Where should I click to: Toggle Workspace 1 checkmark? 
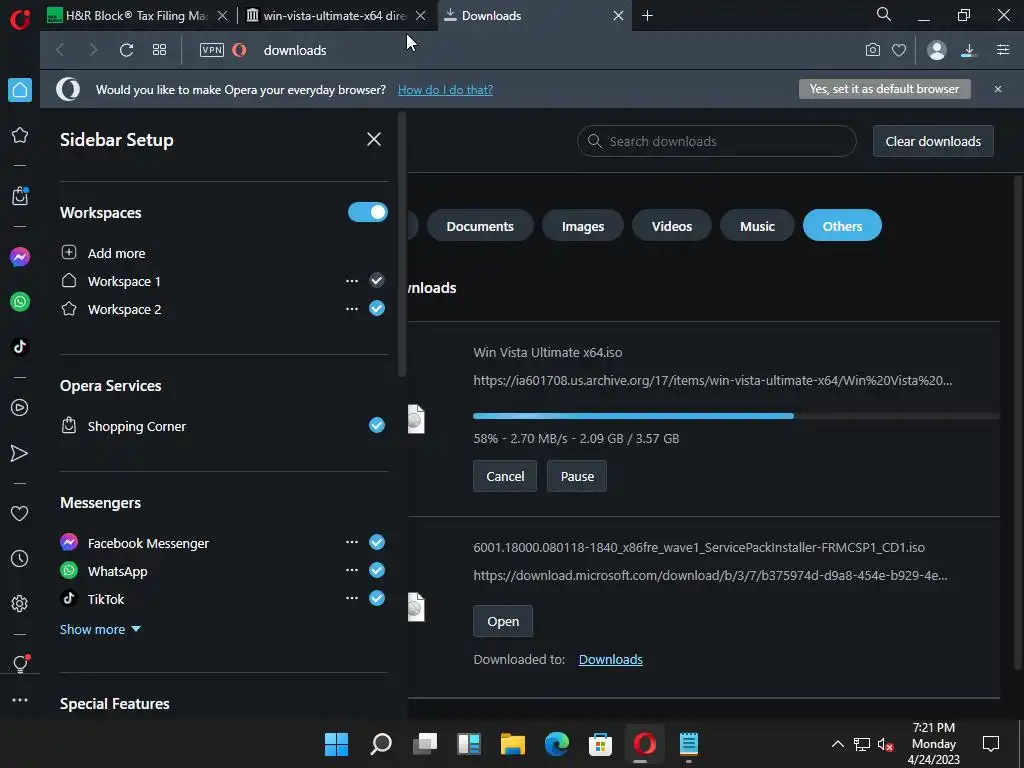point(377,281)
